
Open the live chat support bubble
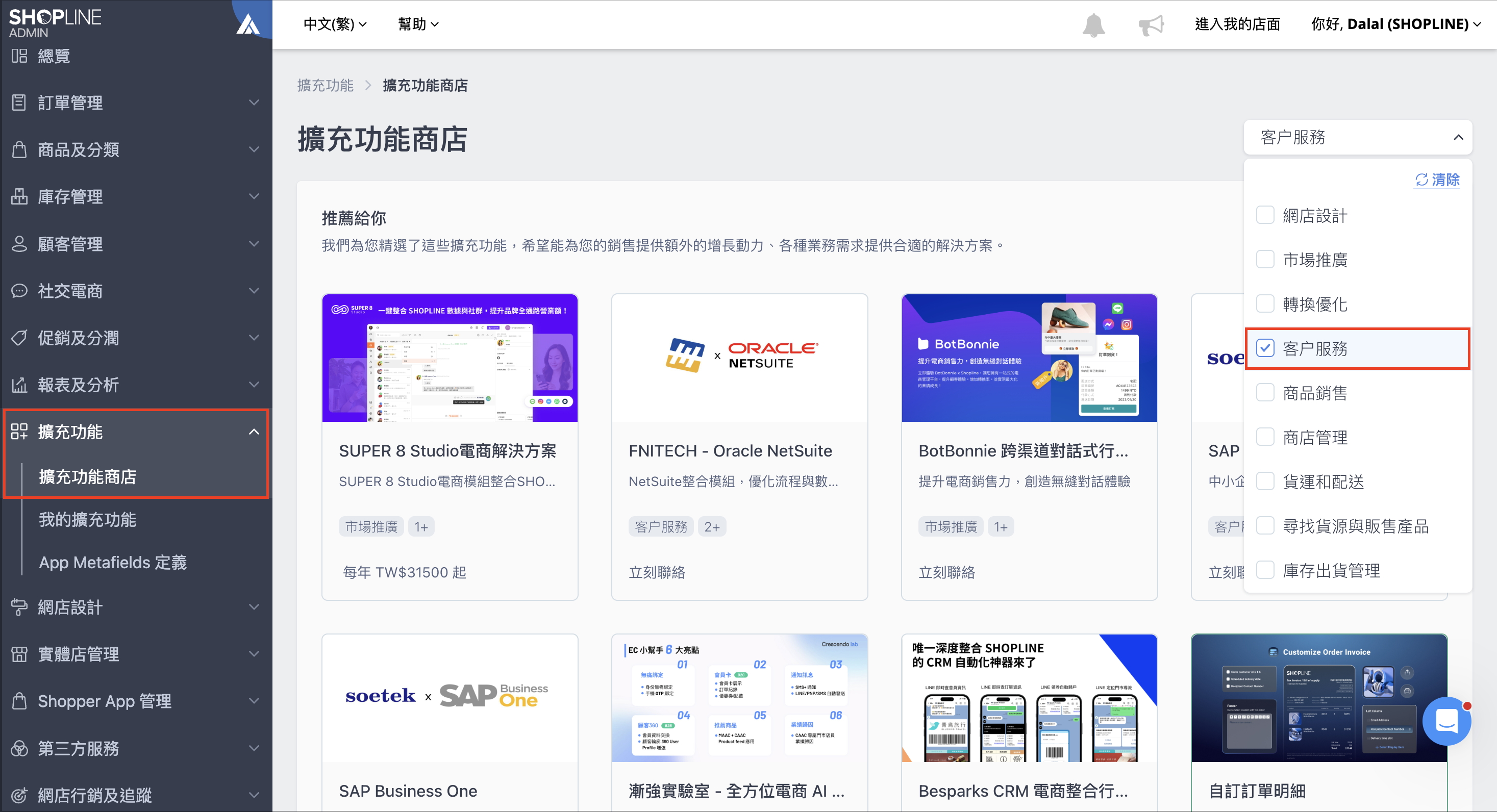pos(1446,721)
